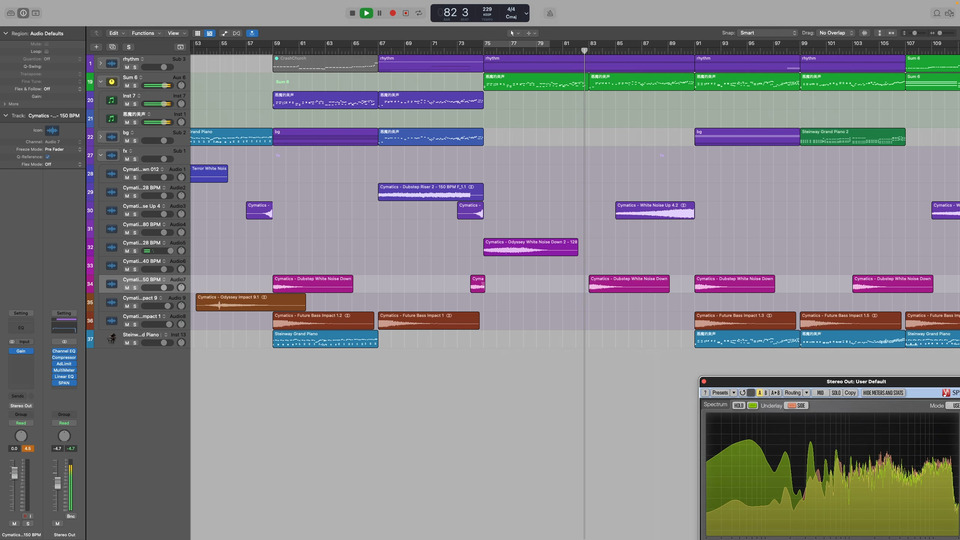Switch to the list grid view icon
The width and height of the screenshot is (960, 540).
tap(197, 33)
